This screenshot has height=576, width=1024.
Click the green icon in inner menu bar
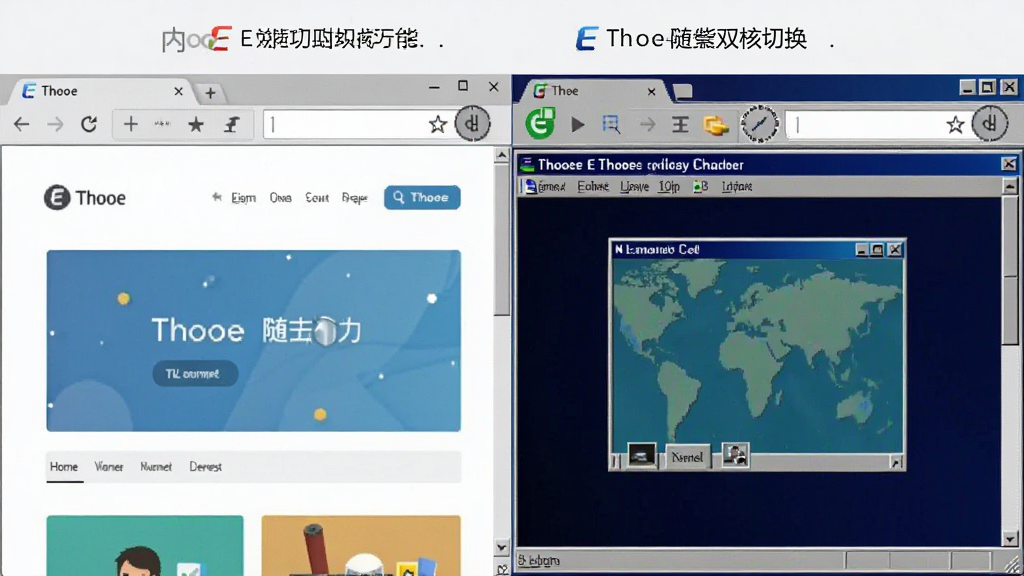(701, 187)
